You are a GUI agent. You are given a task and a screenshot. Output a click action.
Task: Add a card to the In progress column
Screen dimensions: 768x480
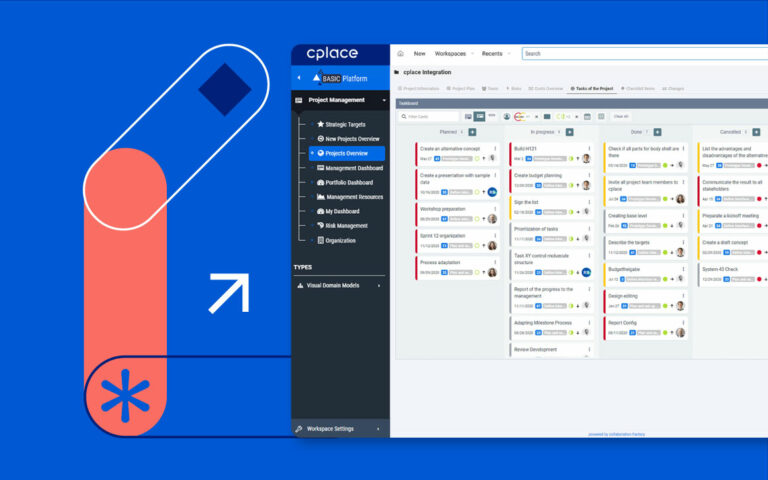point(569,132)
